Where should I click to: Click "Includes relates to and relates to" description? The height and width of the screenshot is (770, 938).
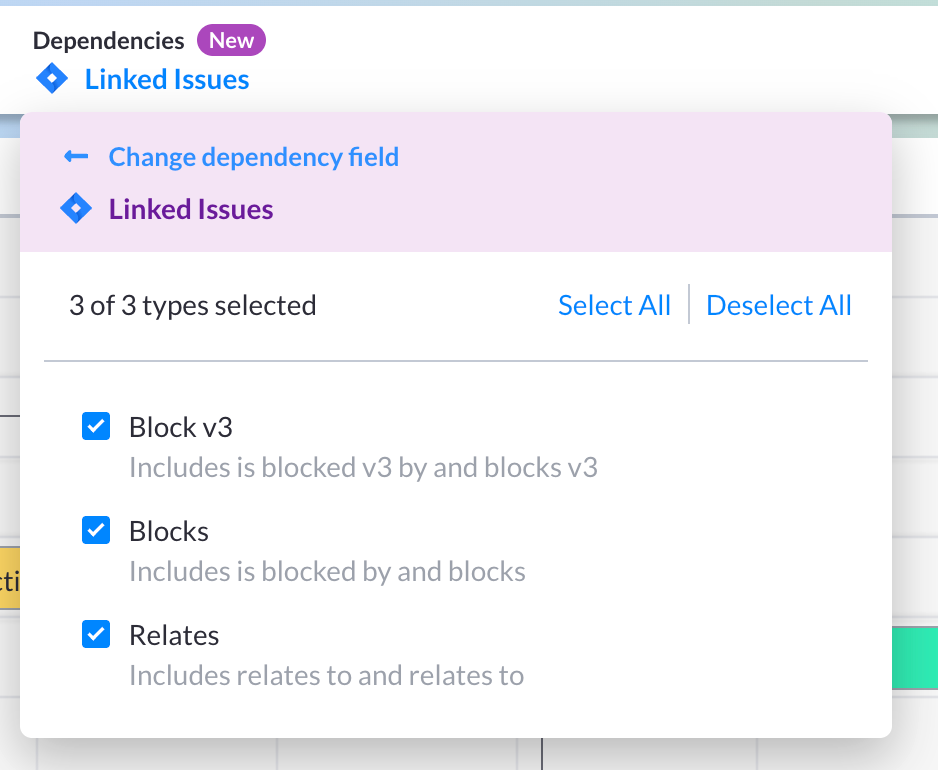[x=326, y=675]
